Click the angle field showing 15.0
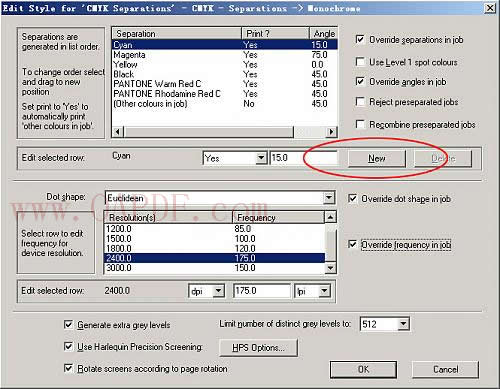Viewport: 500px width, 389px height. (x=303, y=158)
